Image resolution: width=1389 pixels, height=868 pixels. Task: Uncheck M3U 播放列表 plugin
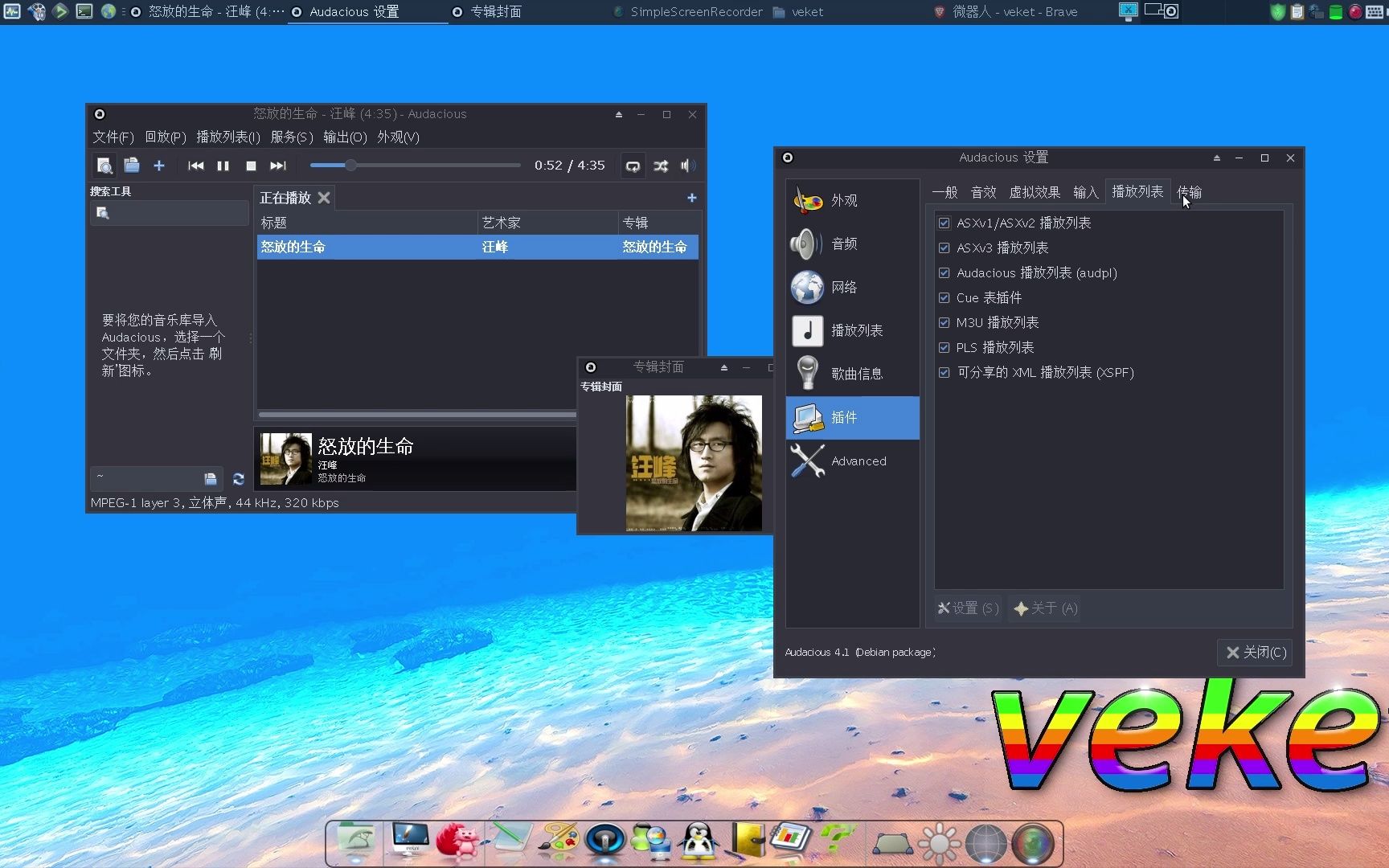point(944,322)
